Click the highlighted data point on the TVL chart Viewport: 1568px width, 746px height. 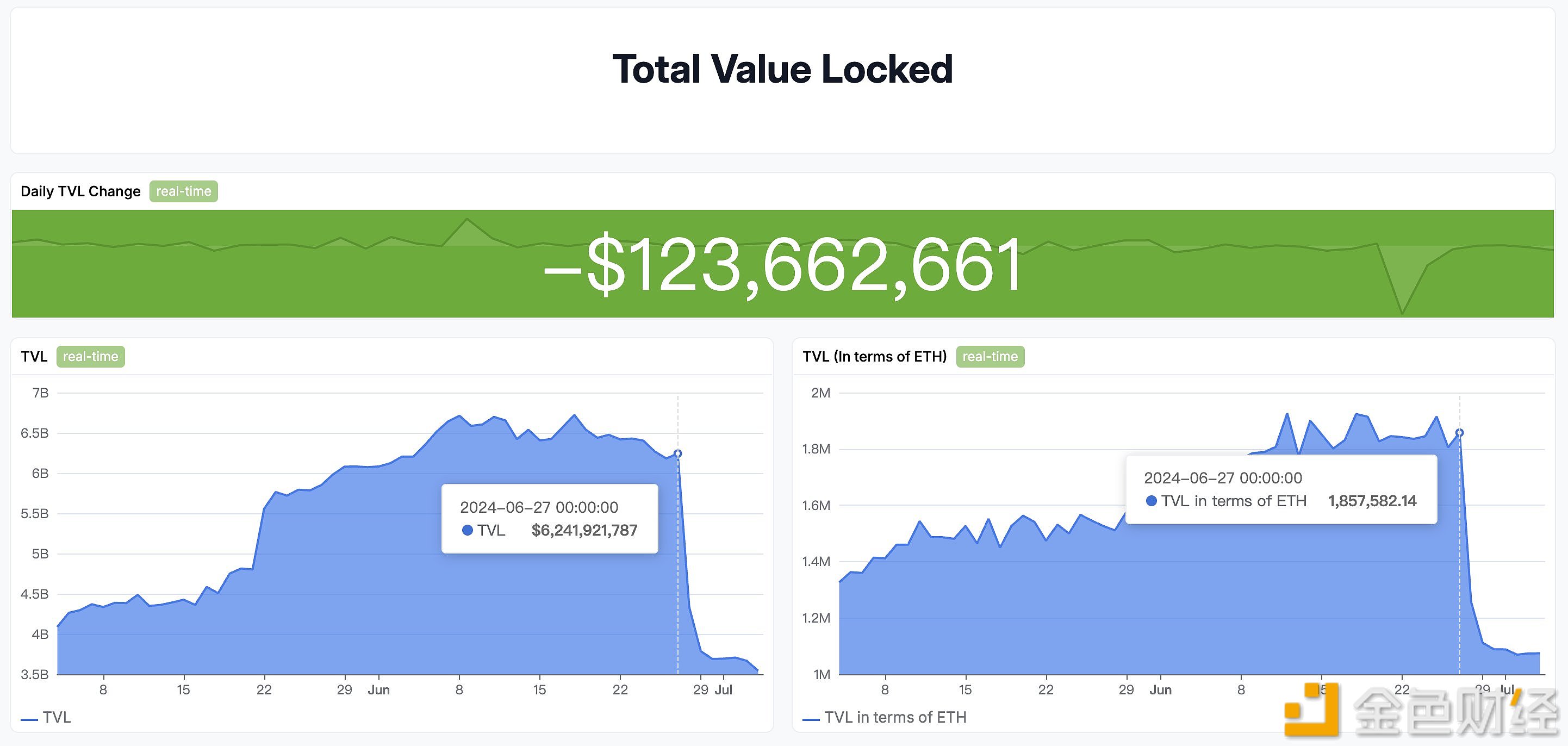678,453
